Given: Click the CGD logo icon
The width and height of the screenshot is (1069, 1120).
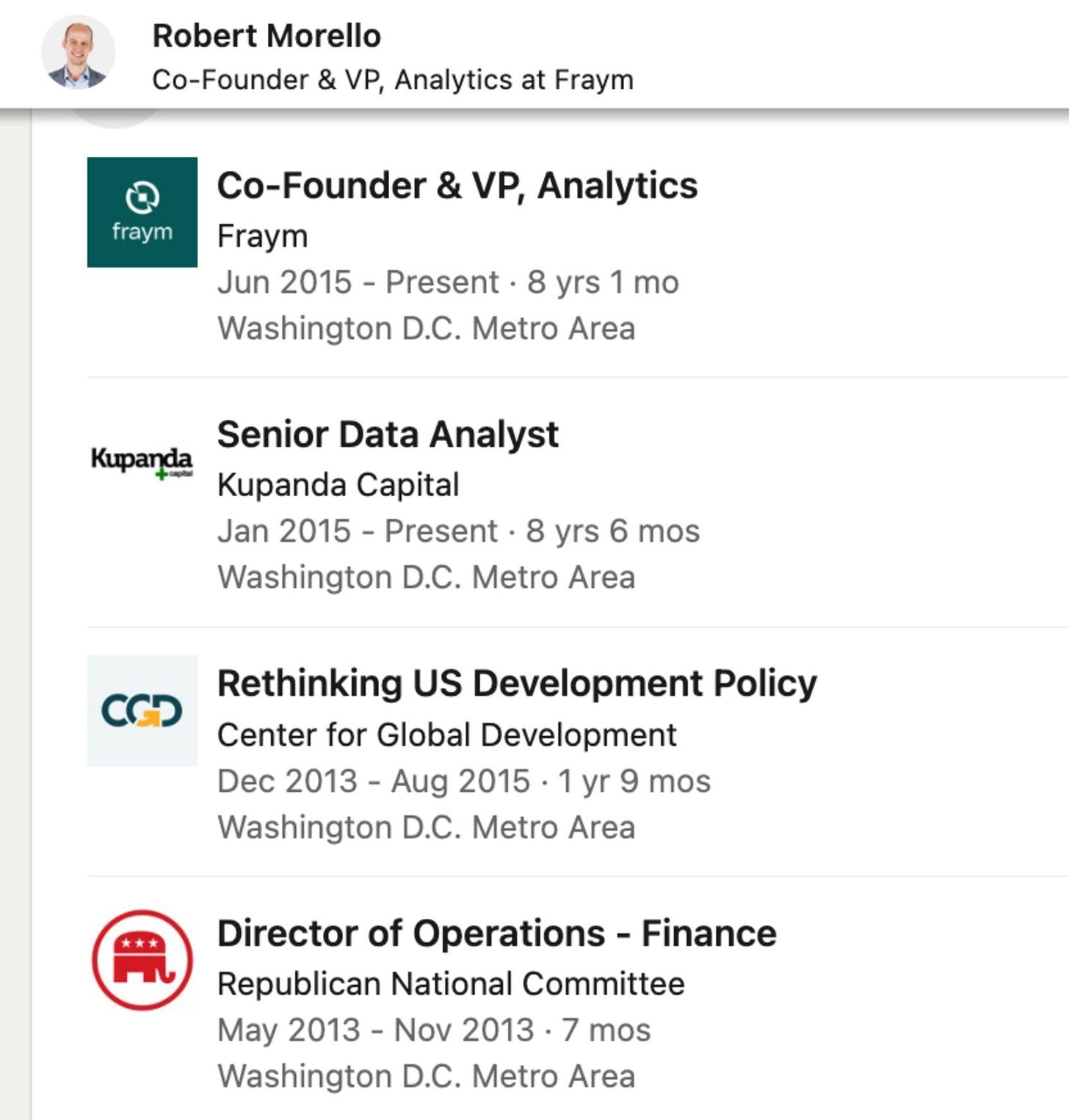Looking at the screenshot, I should coord(142,710).
